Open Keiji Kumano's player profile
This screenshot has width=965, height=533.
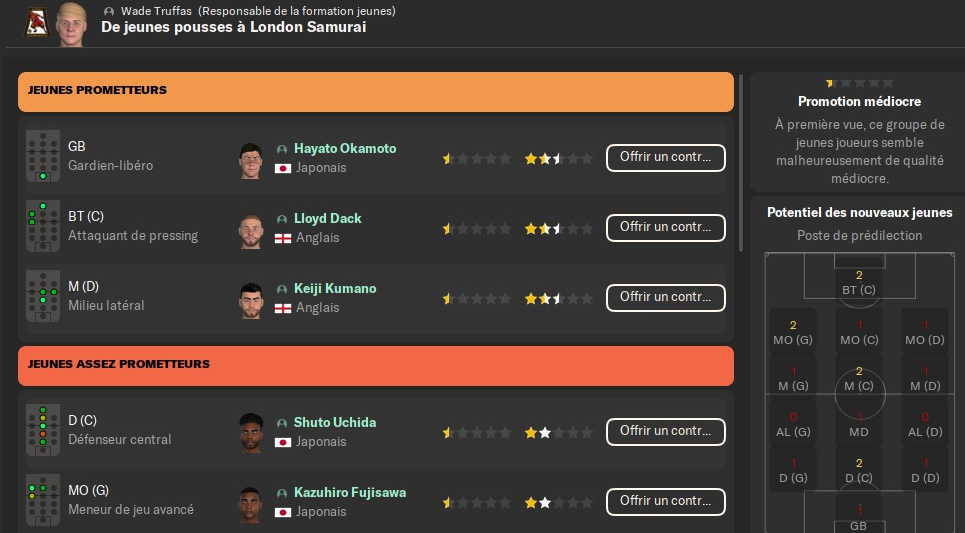coord(335,289)
